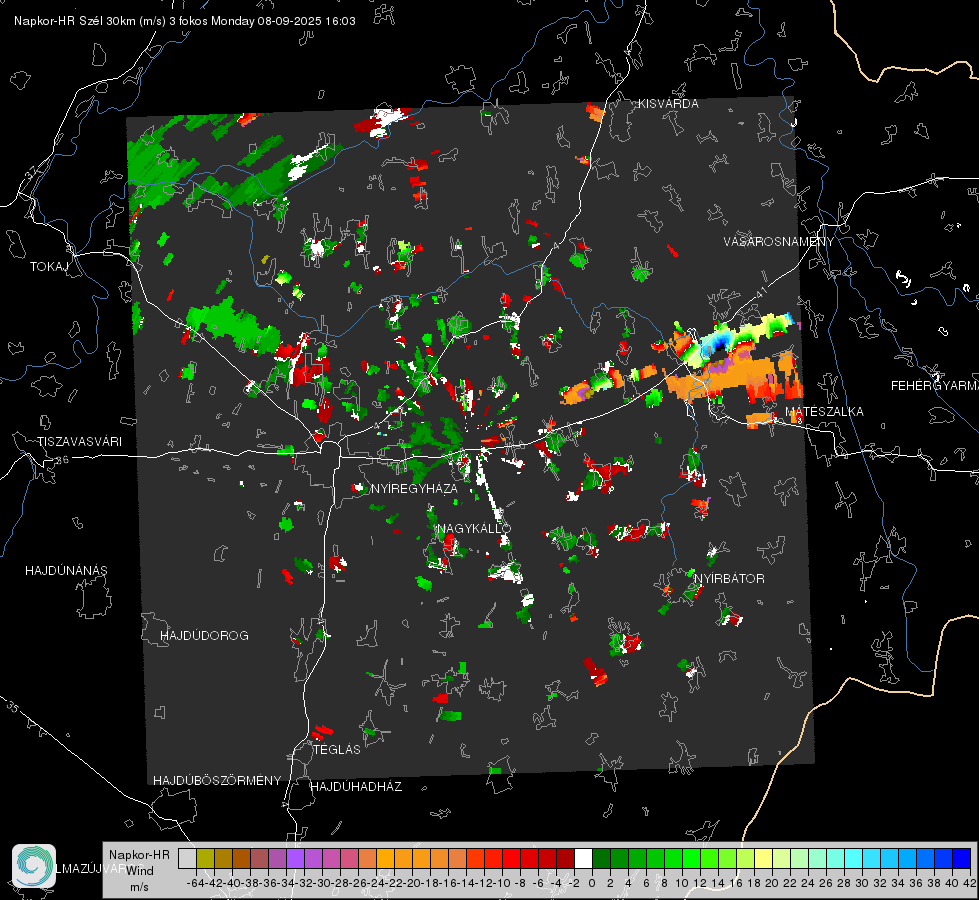Click the HAJDÚDOROG city label
979x900 pixels.
click(x=204, y=636)
